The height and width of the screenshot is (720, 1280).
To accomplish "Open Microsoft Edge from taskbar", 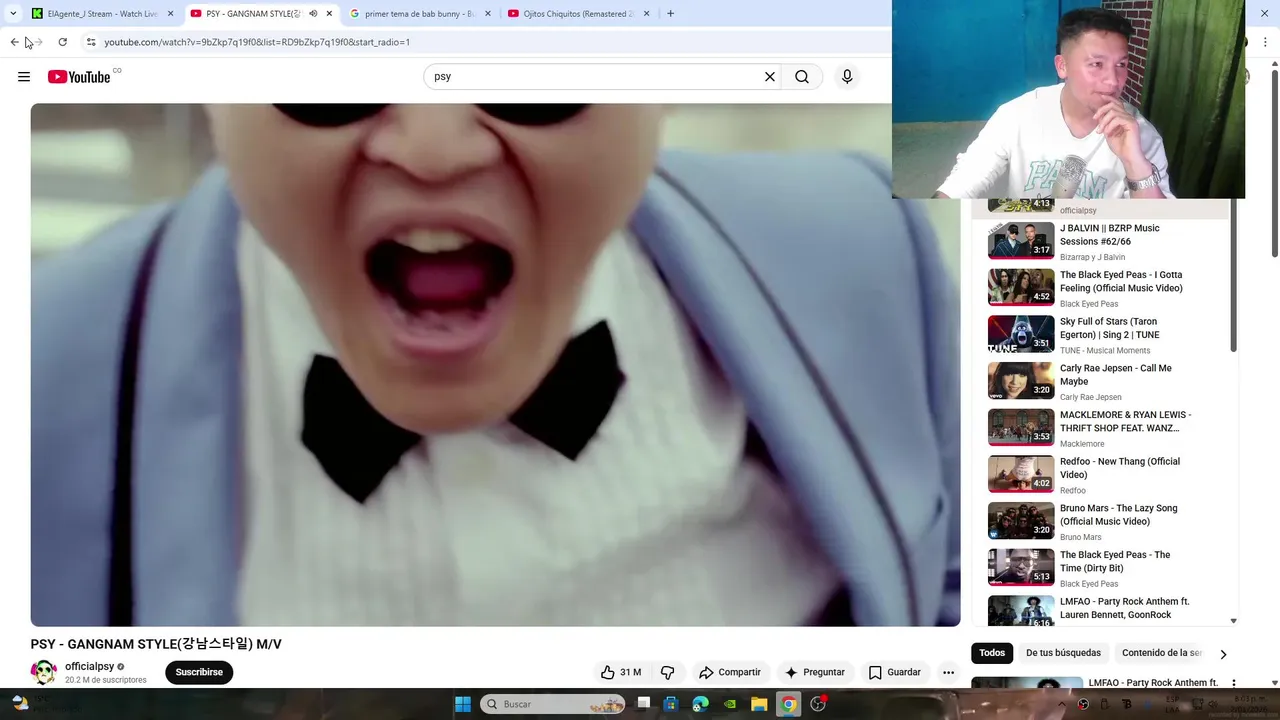I will click(x=700, y=704).
